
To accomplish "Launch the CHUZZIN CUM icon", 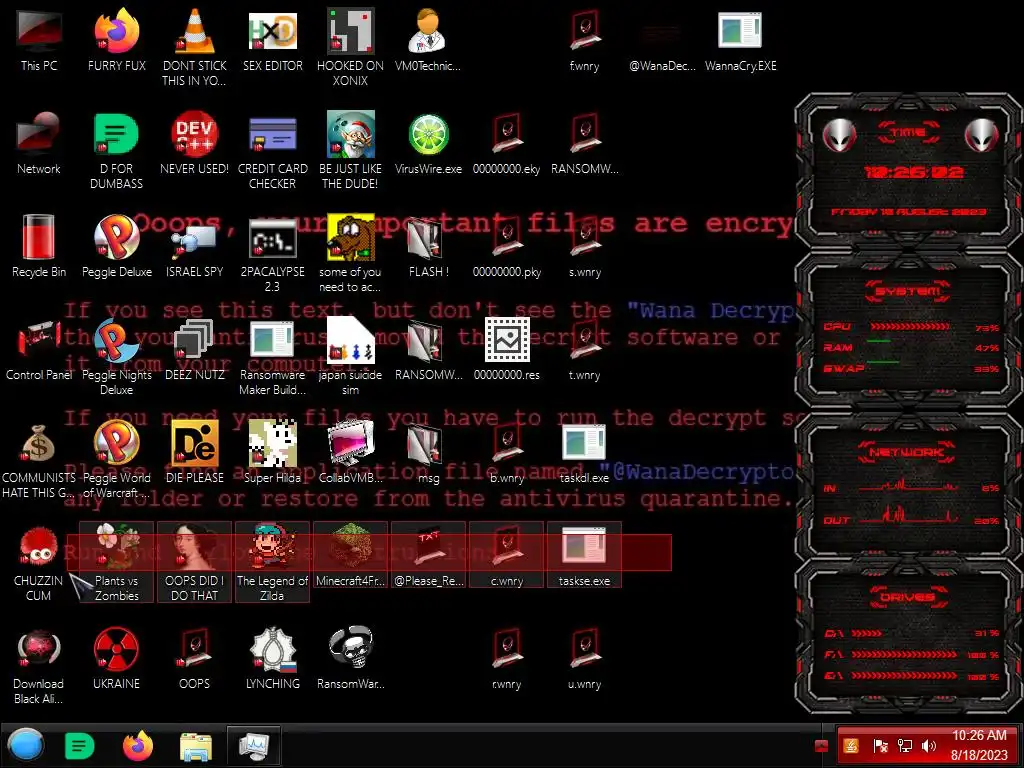I will coord(39,562).
